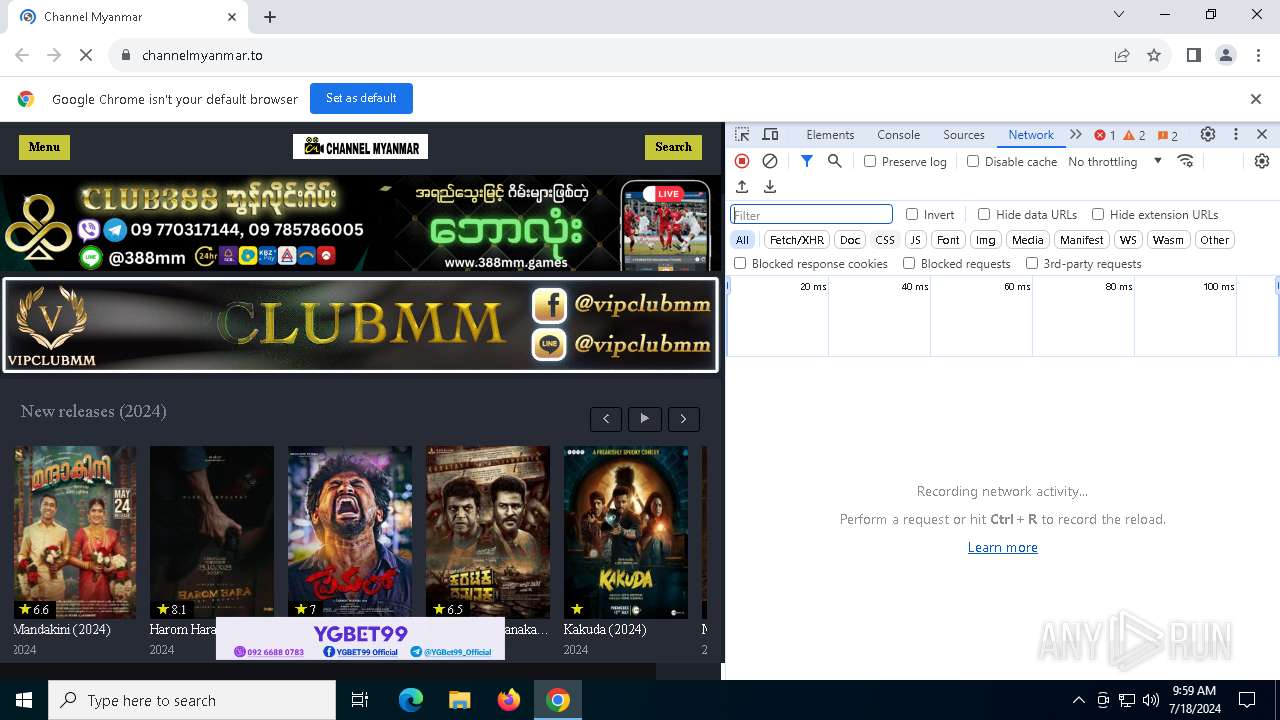The image size is (1280, 720).
Task: Filter requests by WS type
Action: pyautogui.click(x=1128, y=240)
